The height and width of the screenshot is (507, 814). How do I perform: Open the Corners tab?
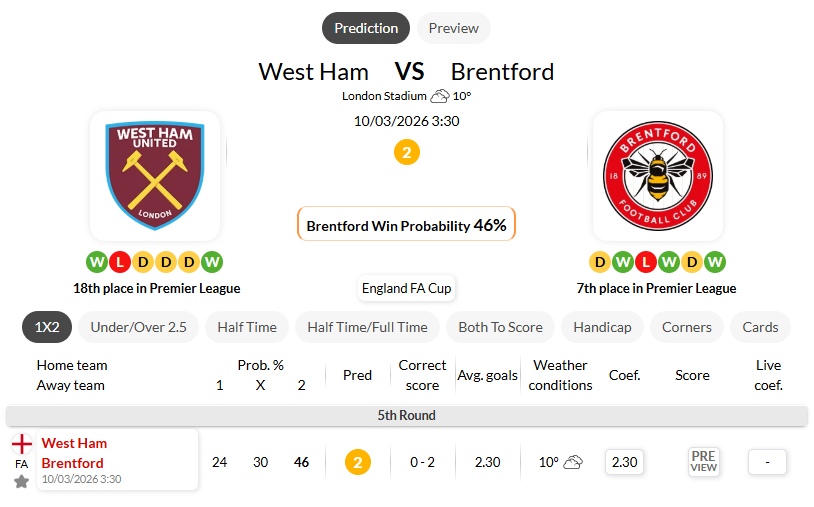(x=687, y=327)
